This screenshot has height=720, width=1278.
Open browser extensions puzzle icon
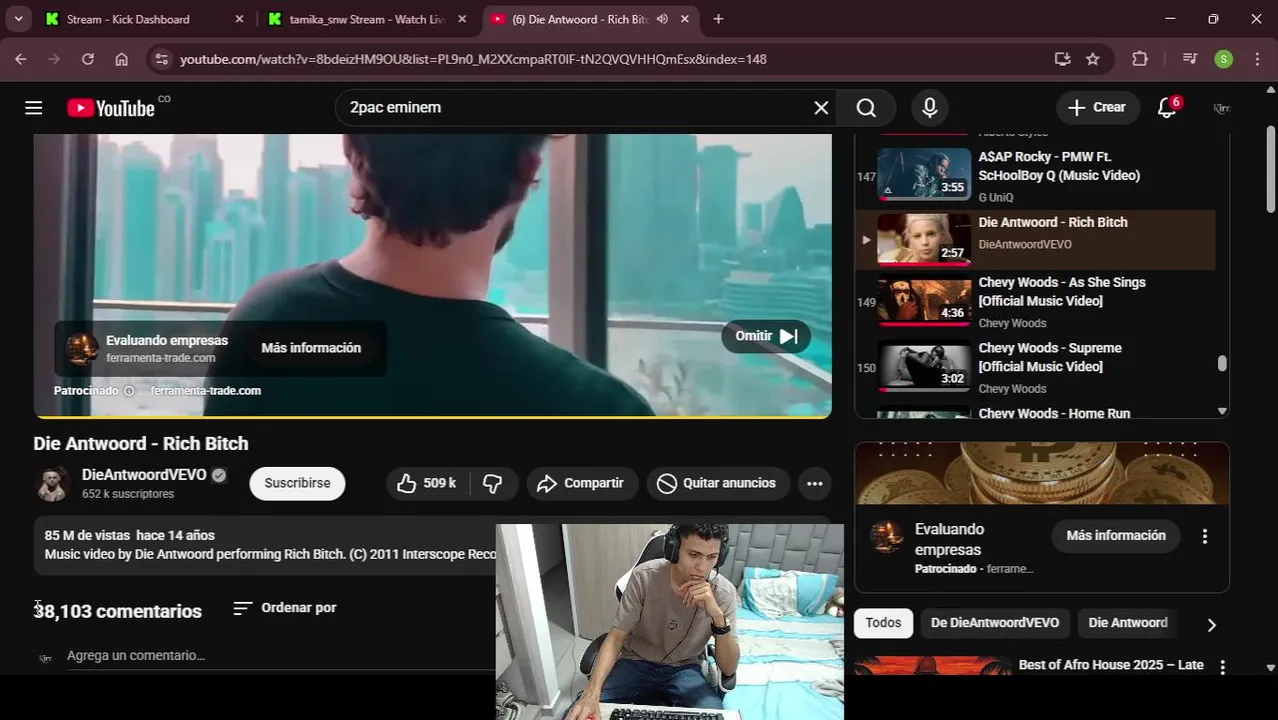[x=1140, y=59]
